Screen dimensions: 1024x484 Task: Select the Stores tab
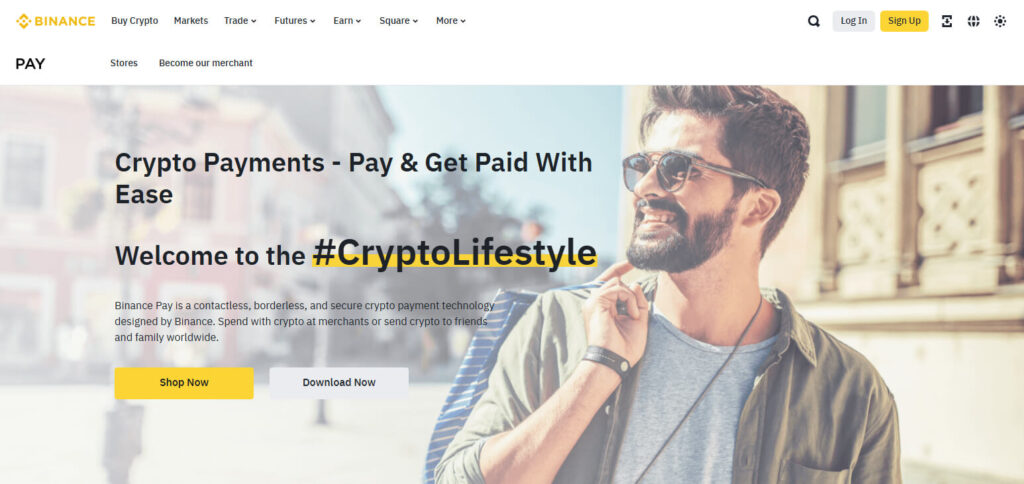[x=123, y=63]
